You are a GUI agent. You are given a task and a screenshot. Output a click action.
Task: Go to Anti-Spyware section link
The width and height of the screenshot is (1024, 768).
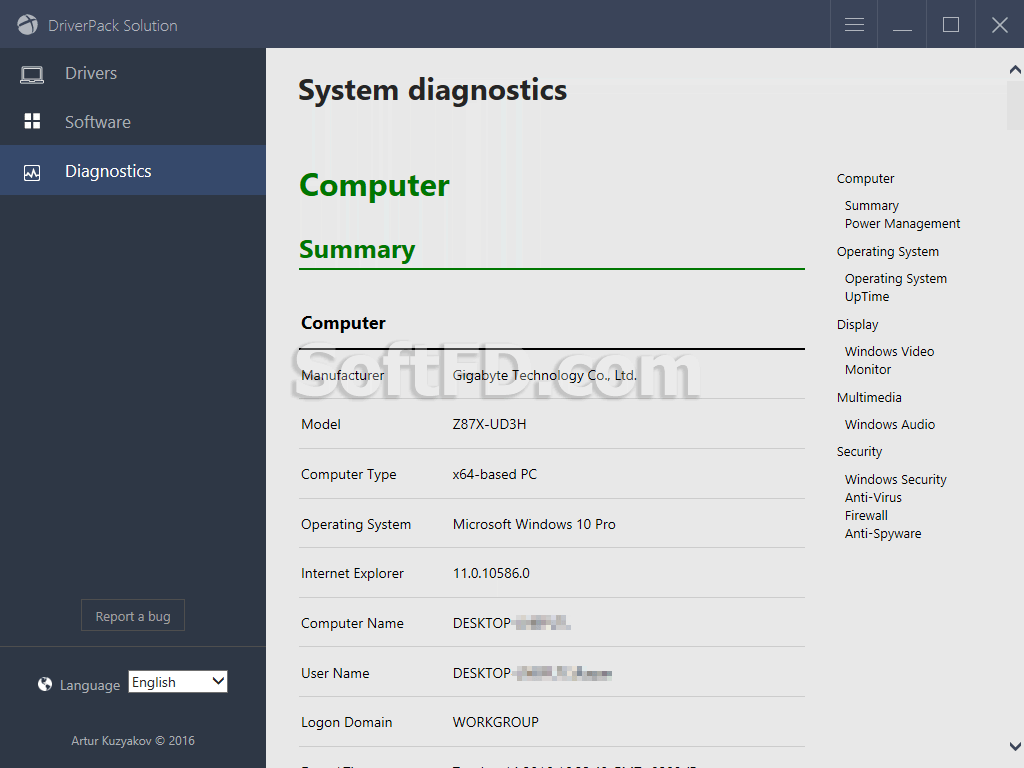pos(882,534)
